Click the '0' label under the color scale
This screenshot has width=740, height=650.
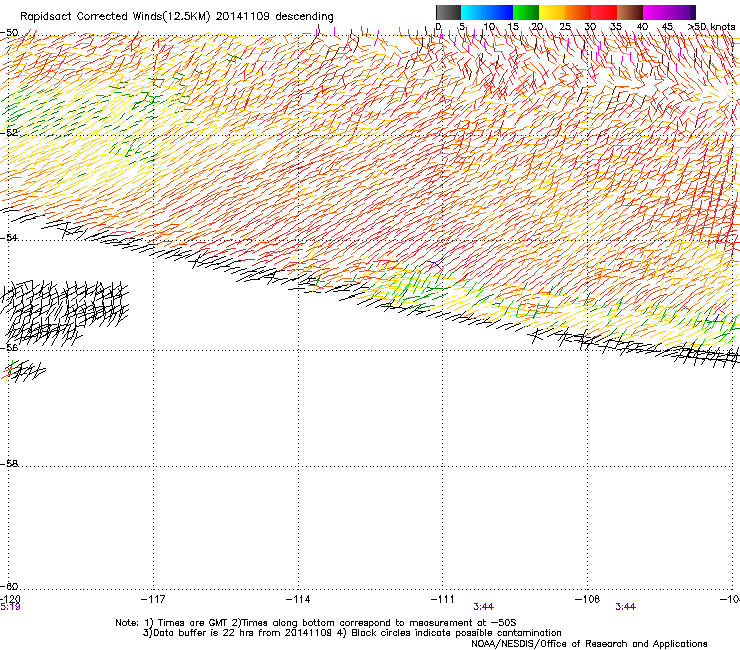click(438, 26)
